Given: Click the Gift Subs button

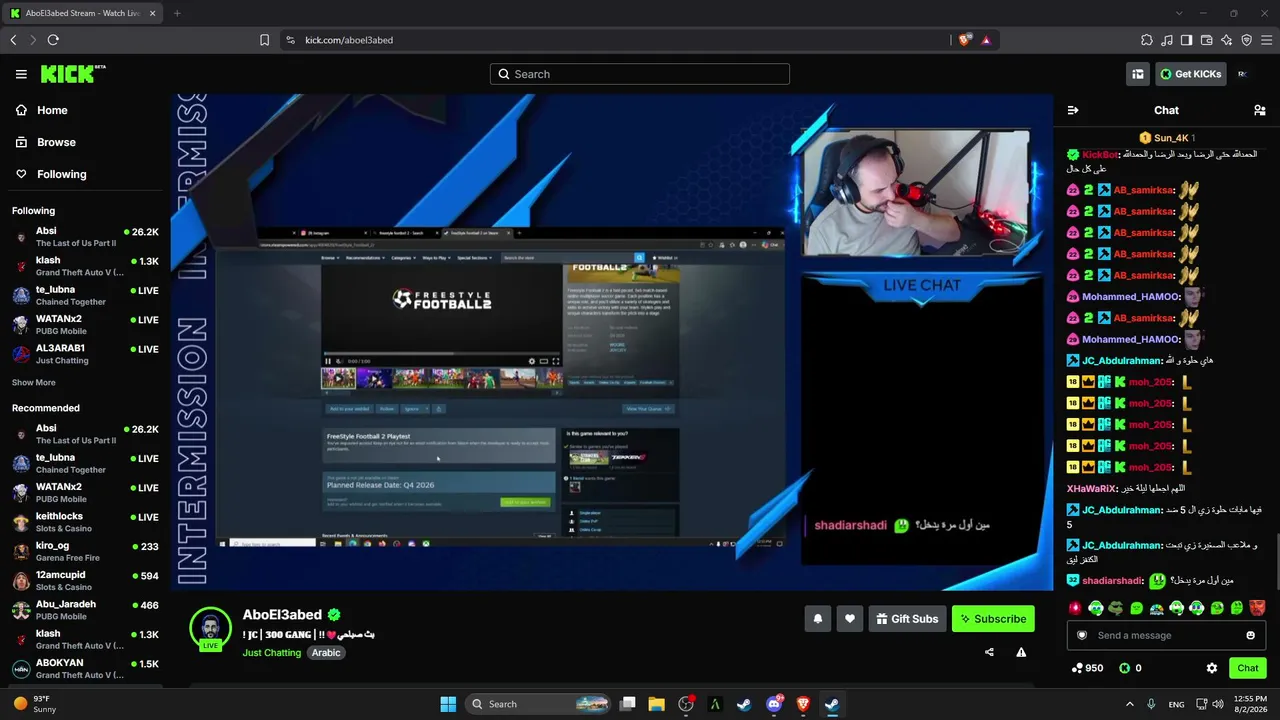Looking at the screenshot, I should pyautogui.click(x=907, y=619).
